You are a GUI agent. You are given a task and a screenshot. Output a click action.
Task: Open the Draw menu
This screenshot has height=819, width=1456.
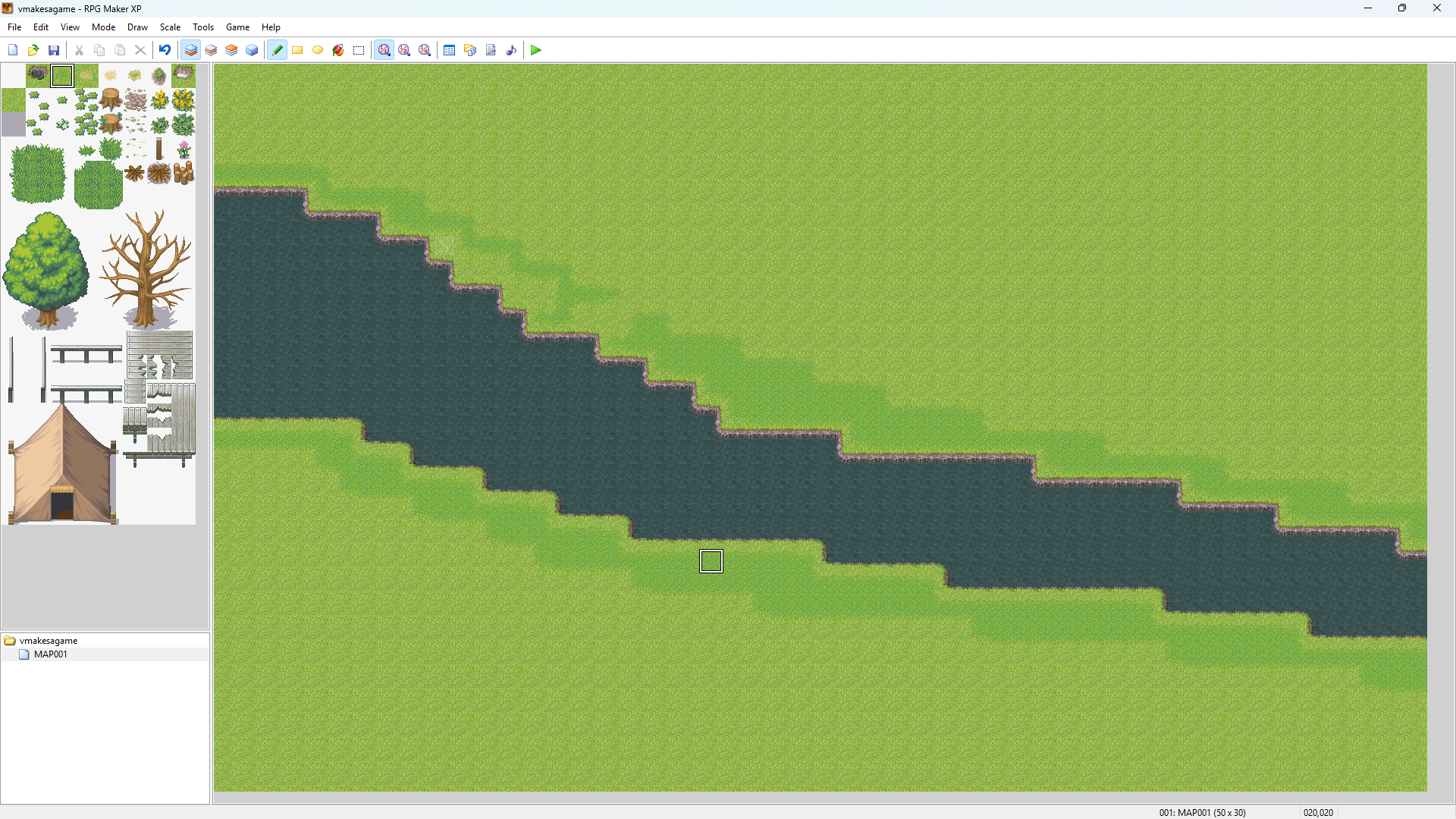[137, 27]
